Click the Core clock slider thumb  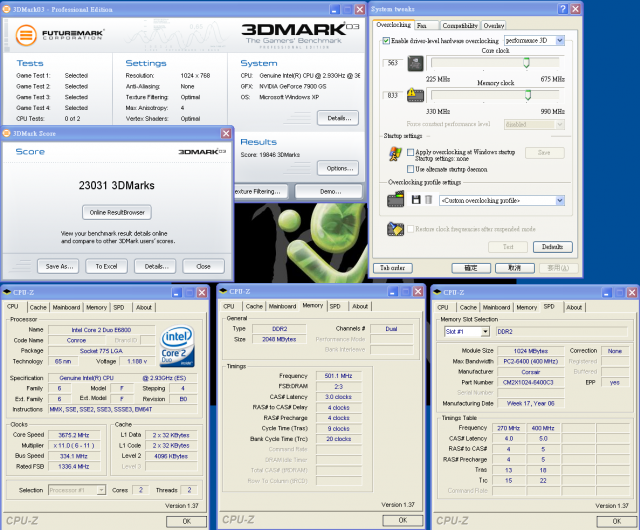pyautogui.click(x=526, y=62)
